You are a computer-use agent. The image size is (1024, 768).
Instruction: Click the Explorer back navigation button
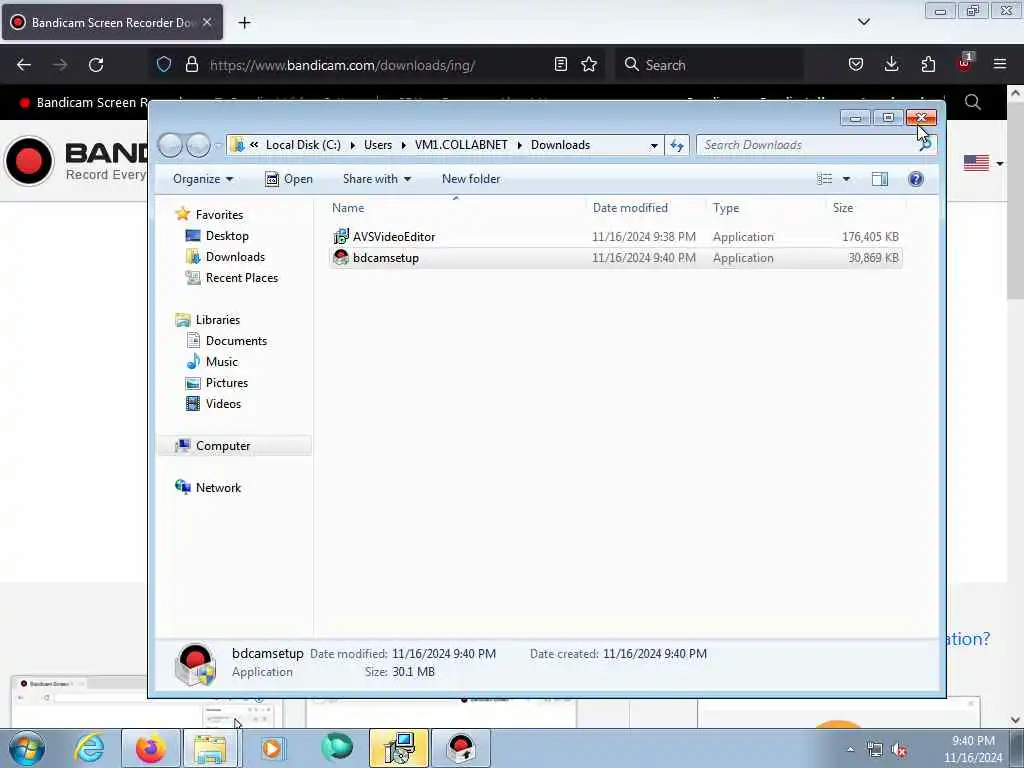(170, 145)
